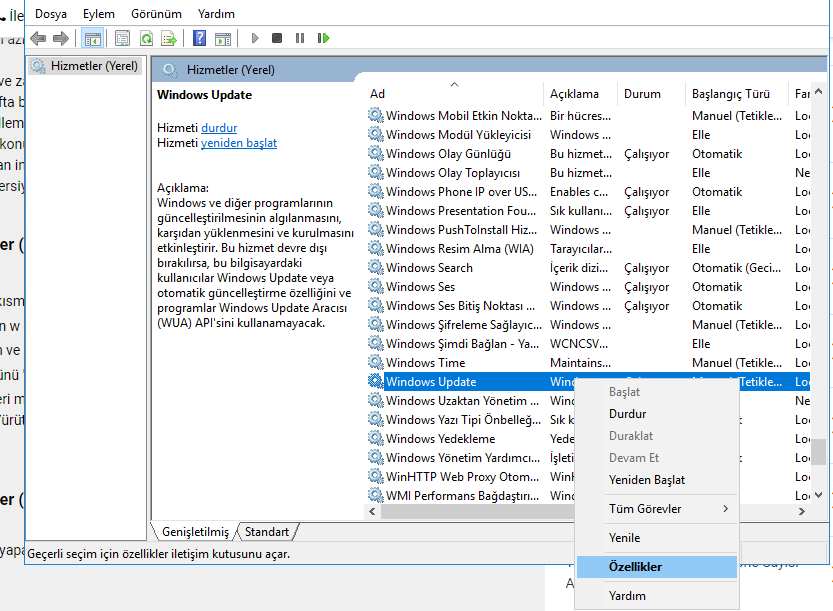Screen dimensions: 833x611
Task: Select Hizmetler (Yerel) in the left tree
Action: click(x=94, y=66)
